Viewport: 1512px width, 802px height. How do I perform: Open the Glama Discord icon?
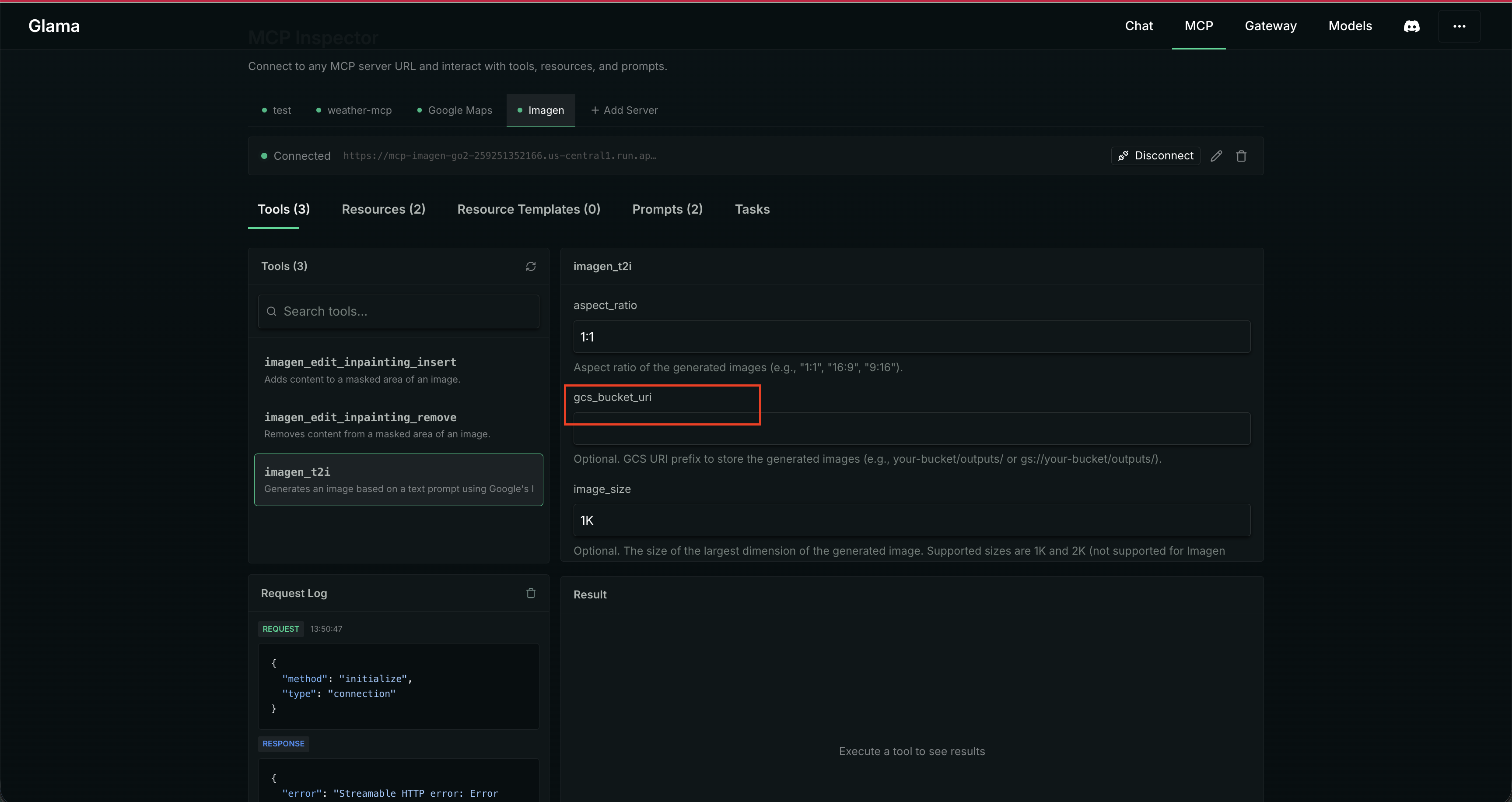click(1412, 26)
